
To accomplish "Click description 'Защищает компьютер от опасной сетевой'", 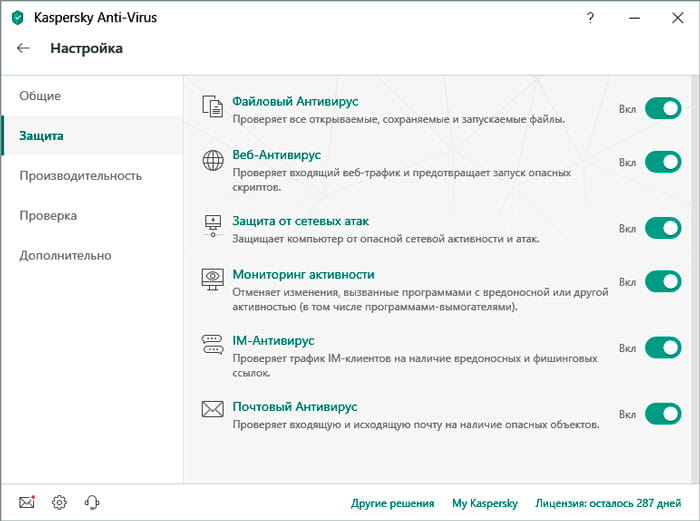I will (386, 239).
